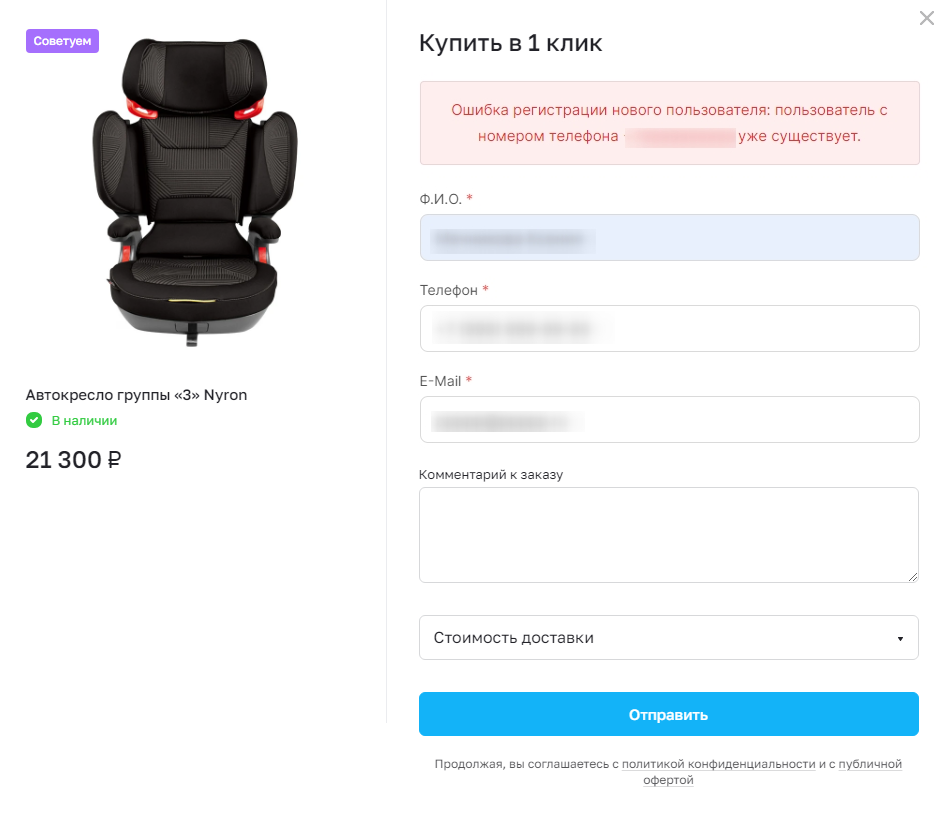Viewport: 944px width, 828px height.
Task: Click the textarea resize handle corner
Action: click(x=913, y=577)
